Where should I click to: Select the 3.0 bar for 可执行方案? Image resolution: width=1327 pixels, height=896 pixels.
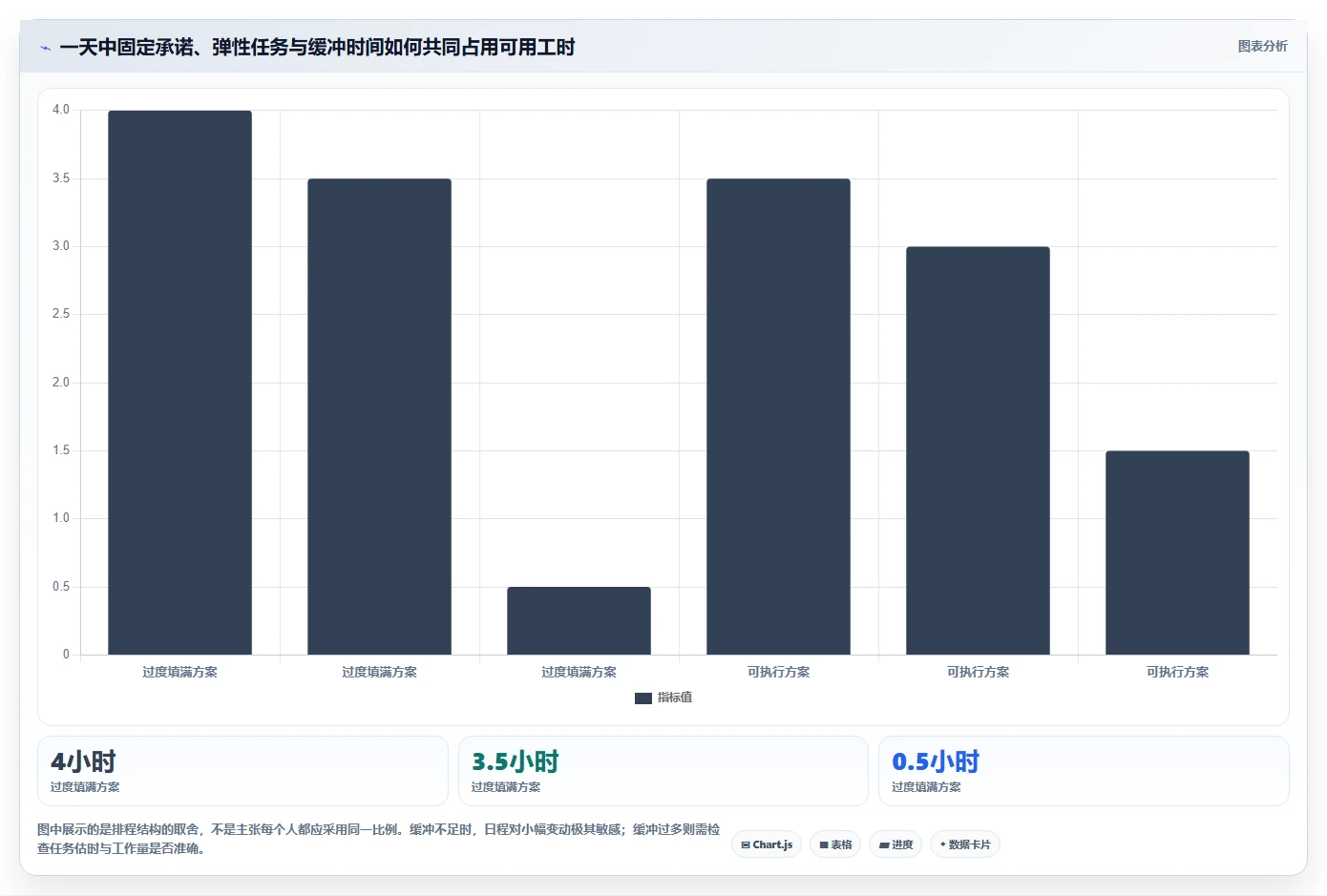click(978, 450)
